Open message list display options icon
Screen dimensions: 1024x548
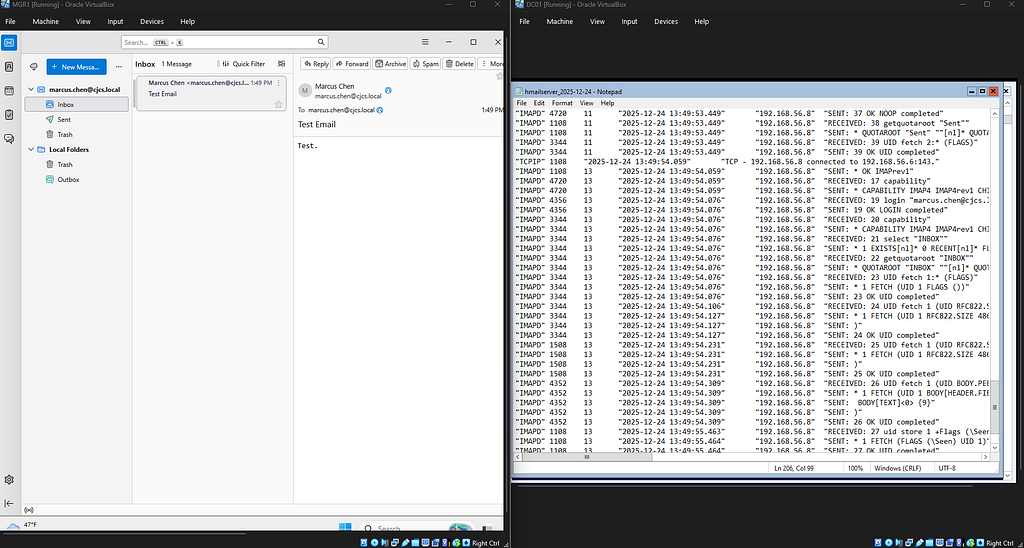pos(281,64)
